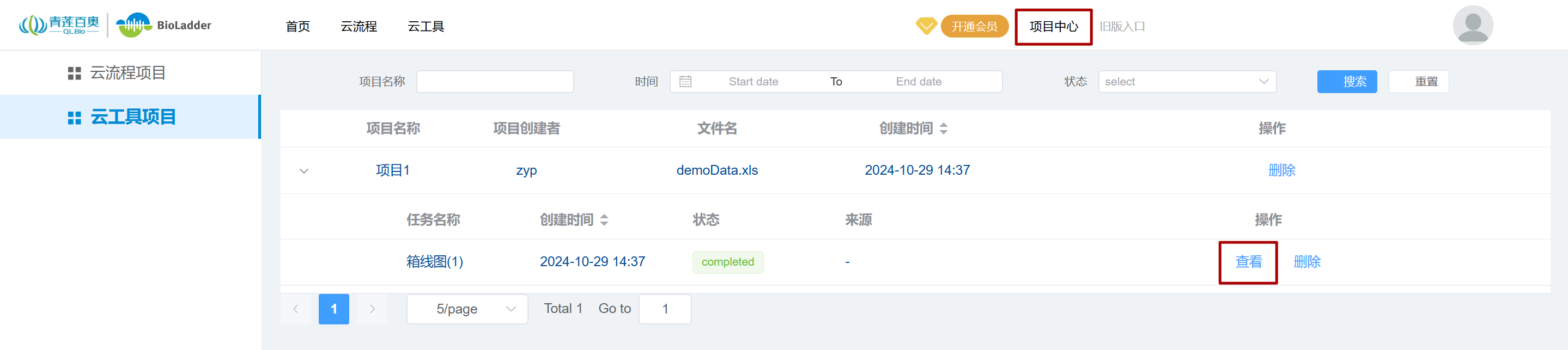Click the demoData.xls file name
Screen dimensions: 1568x350
pyautogui.click(x=717, y=170)
